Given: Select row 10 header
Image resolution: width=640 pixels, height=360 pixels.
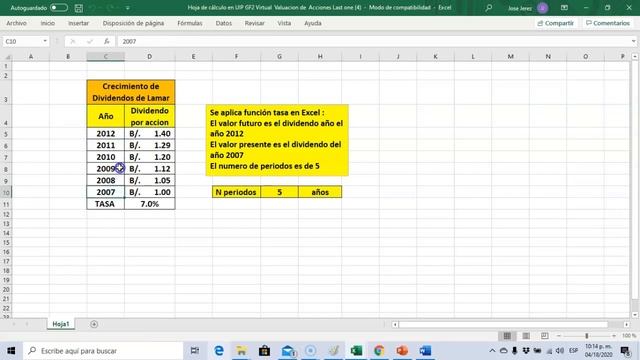Looking at the screenshot, I should [x=6, y=192].
